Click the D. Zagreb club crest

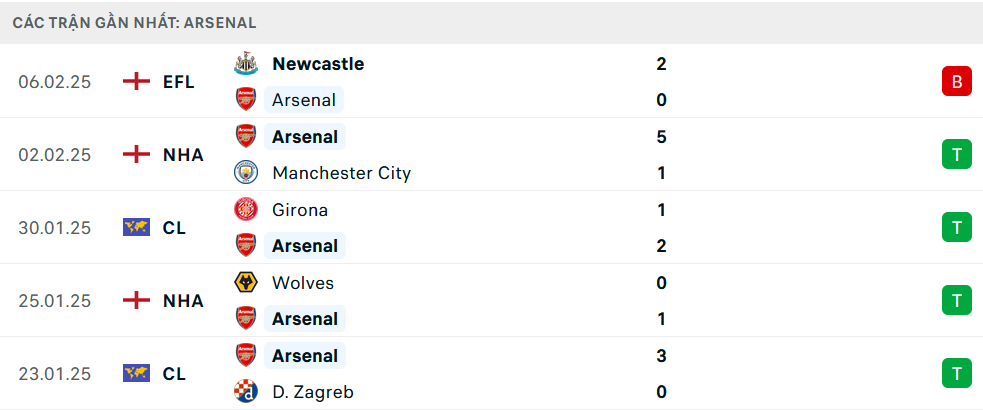(245, 392)
